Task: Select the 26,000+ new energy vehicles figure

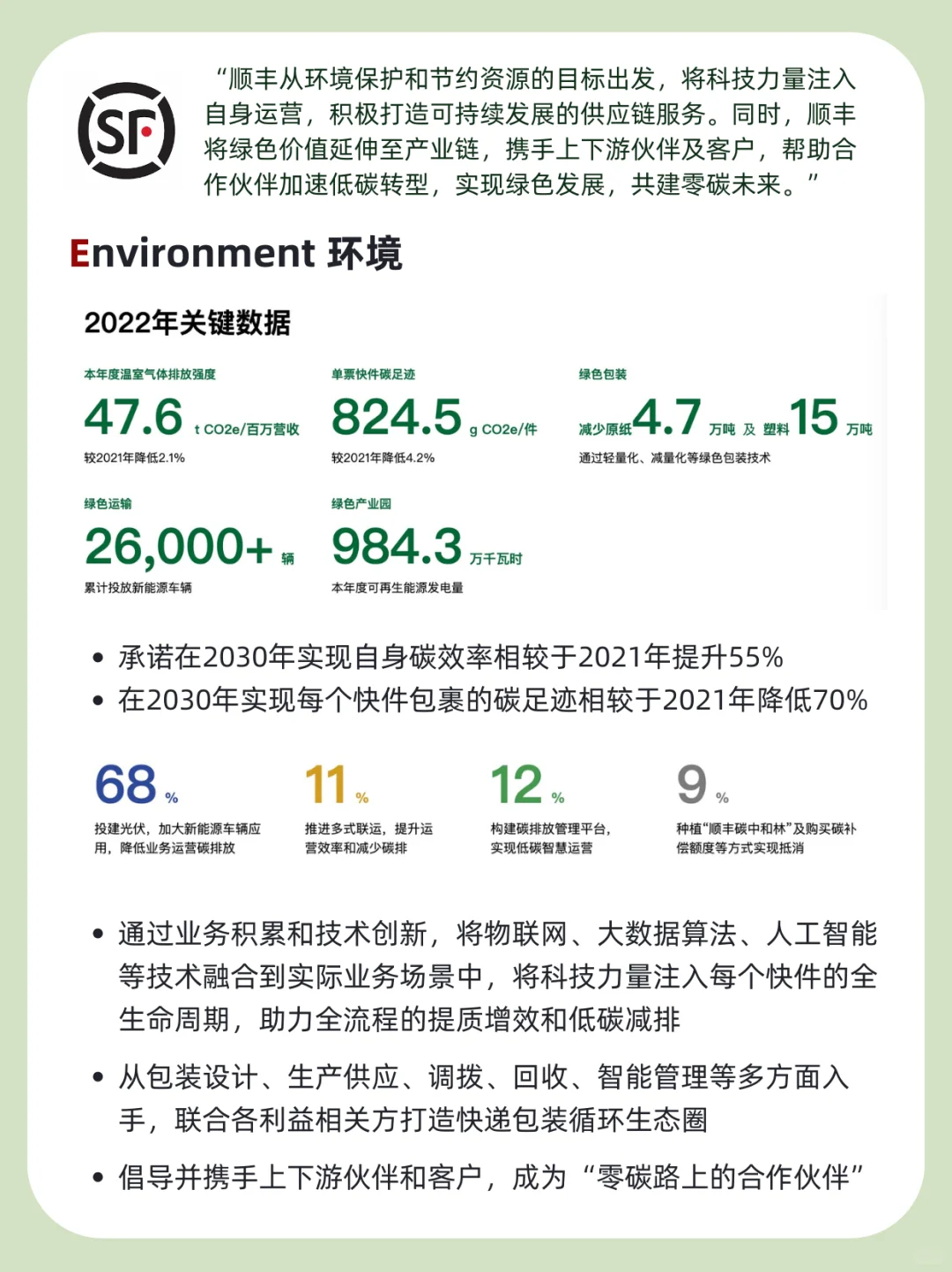Action: click(x=185, y=547)
